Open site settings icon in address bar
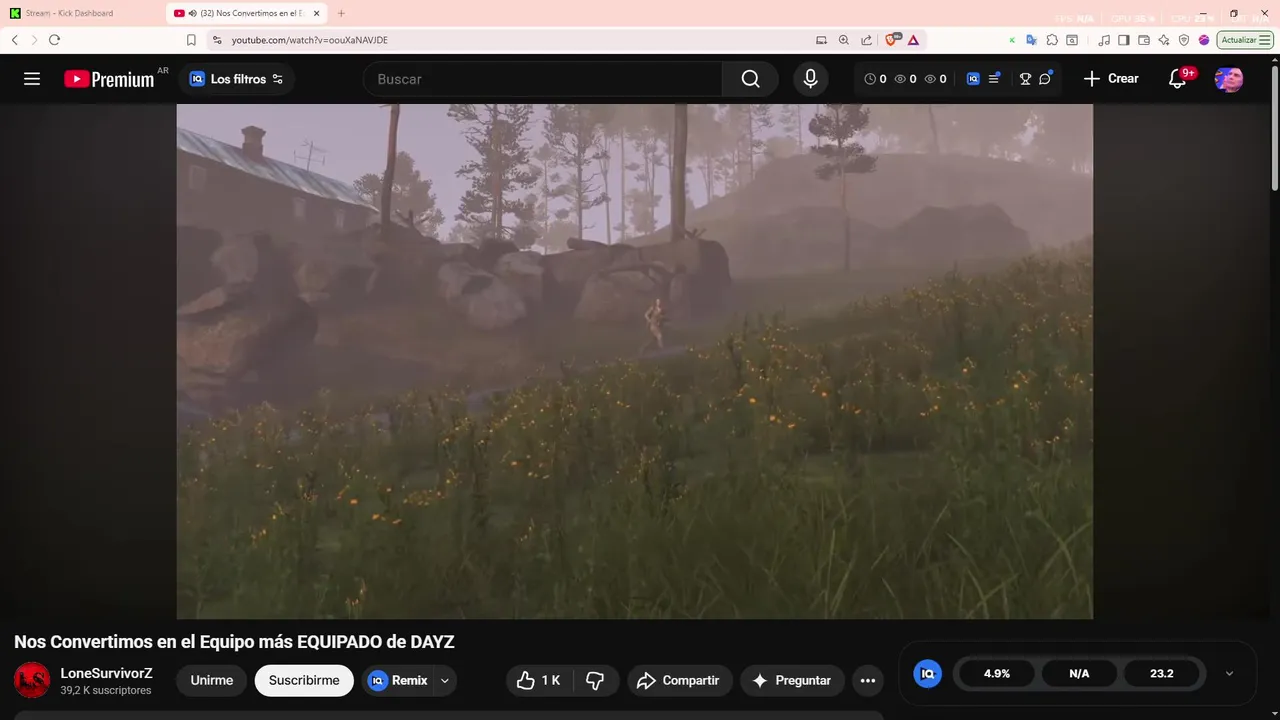Viewport: 1280px width, 720px height. pos(217,40)
